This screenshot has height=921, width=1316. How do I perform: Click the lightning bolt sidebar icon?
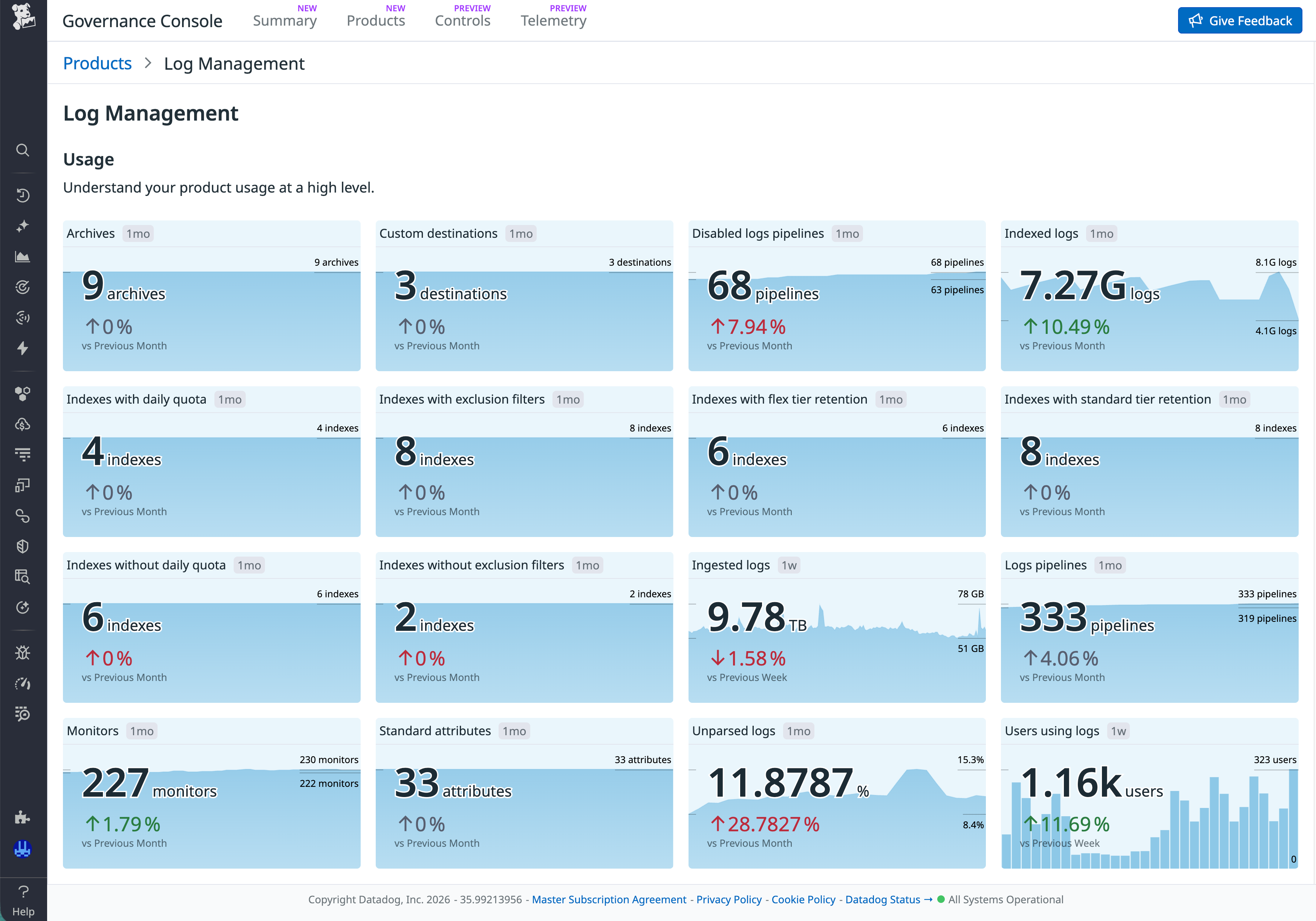[23, 348]
